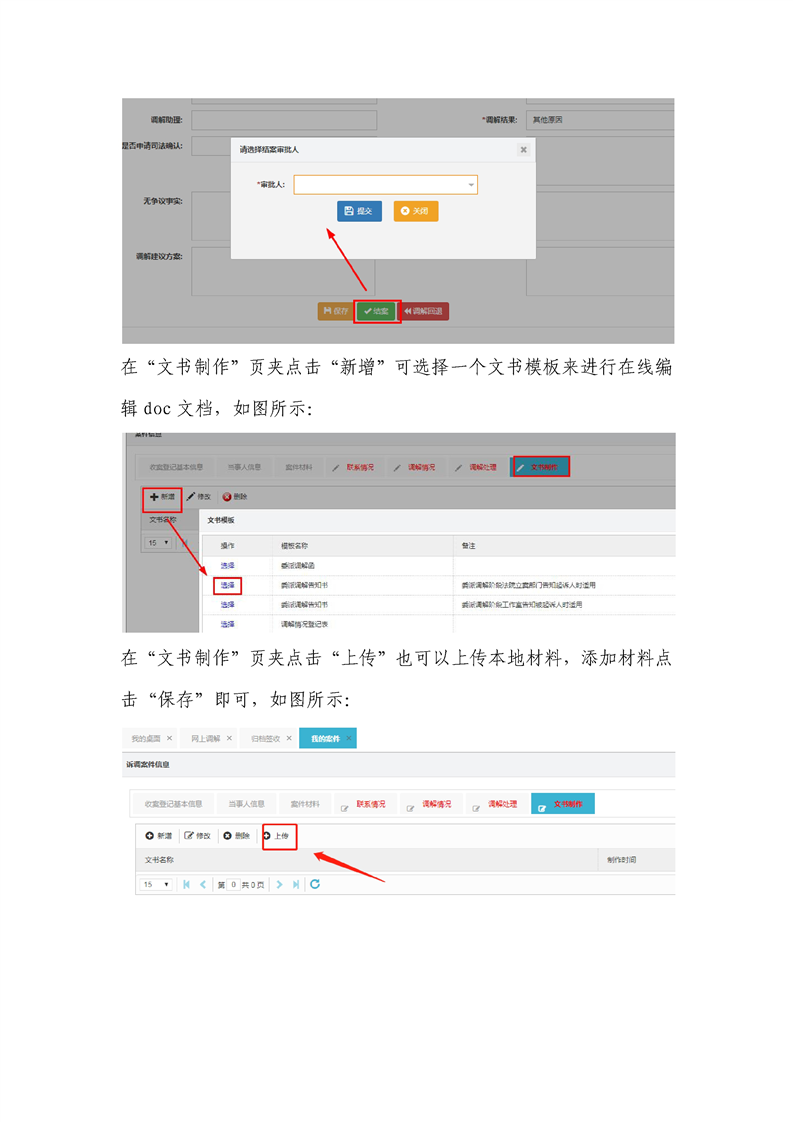
Task: Click the 上传 upload button
Action: tap(276, 836)
